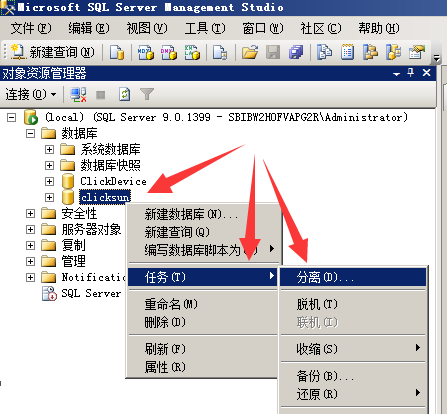The width and height of the screenshot is (447, 414).
Task: Expand the 安全性 folder node
Action: coord(30,213)
